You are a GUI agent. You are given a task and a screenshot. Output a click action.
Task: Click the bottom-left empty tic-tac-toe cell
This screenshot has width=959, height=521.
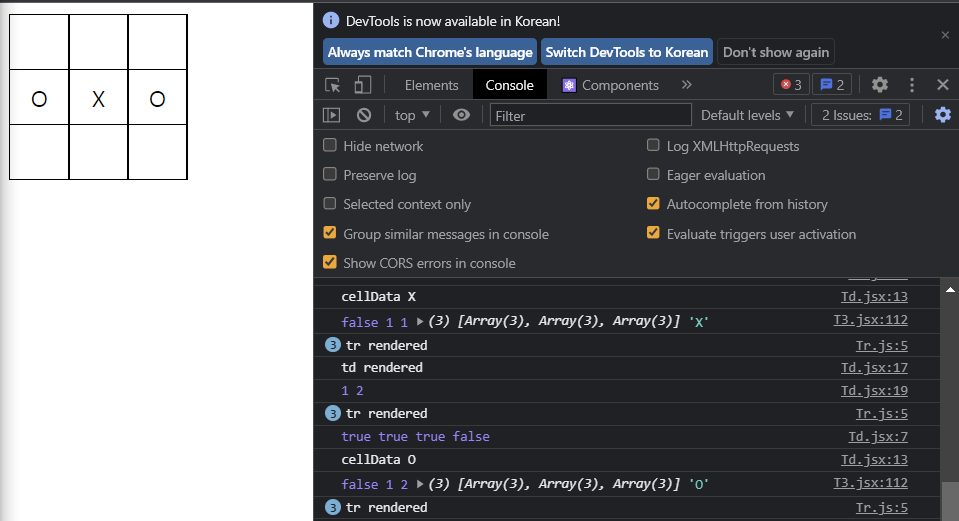click(x=39, y=152)
